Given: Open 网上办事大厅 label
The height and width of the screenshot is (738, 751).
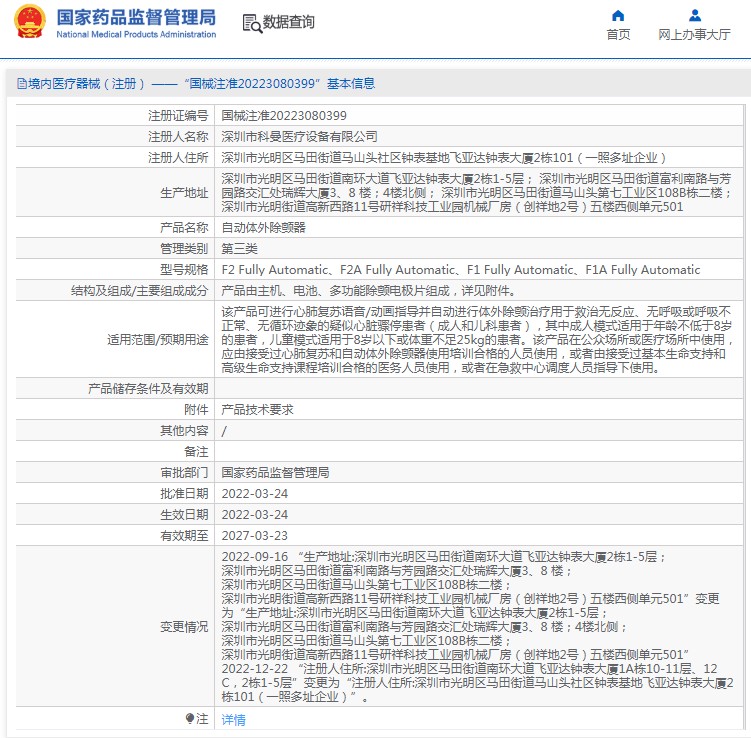Looking at the screenshot, I should 694,34.
